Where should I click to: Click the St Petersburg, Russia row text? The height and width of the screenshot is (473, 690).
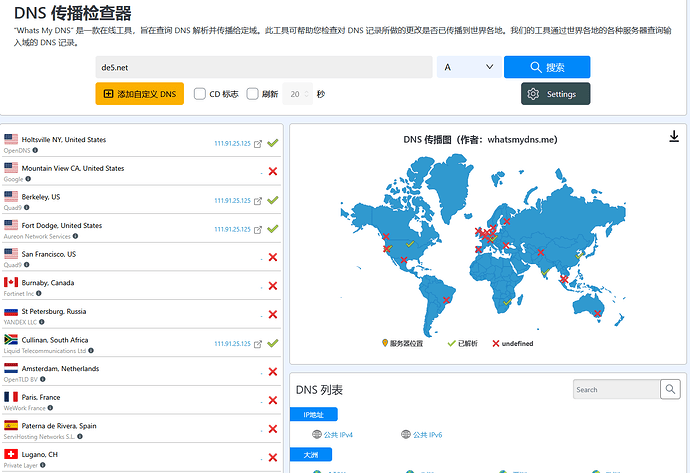54,311
